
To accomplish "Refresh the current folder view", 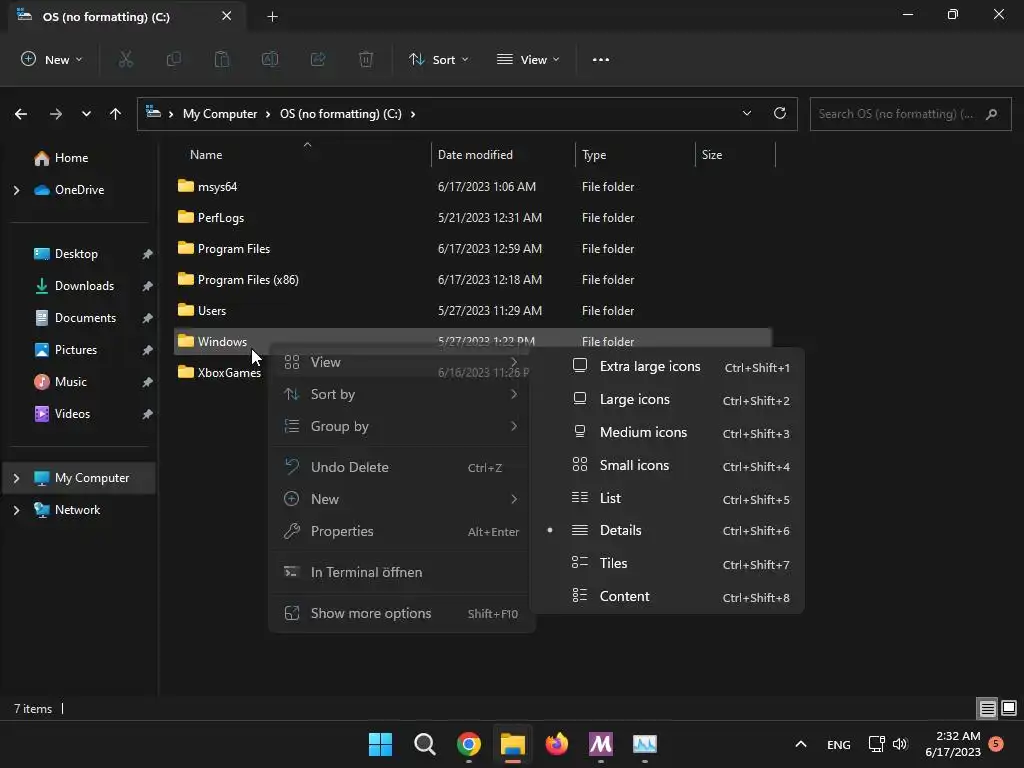I will tap(780, 113).
